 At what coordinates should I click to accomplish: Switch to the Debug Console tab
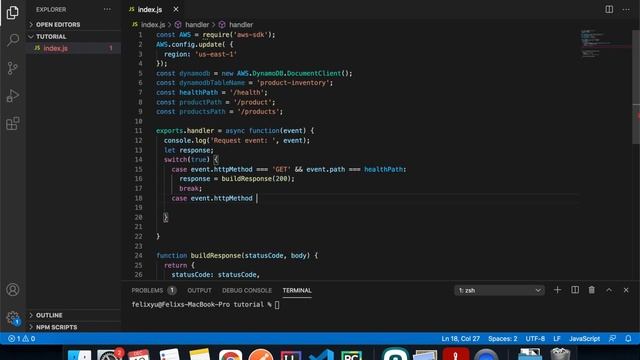pyautogui.click(x=247, y=290)
